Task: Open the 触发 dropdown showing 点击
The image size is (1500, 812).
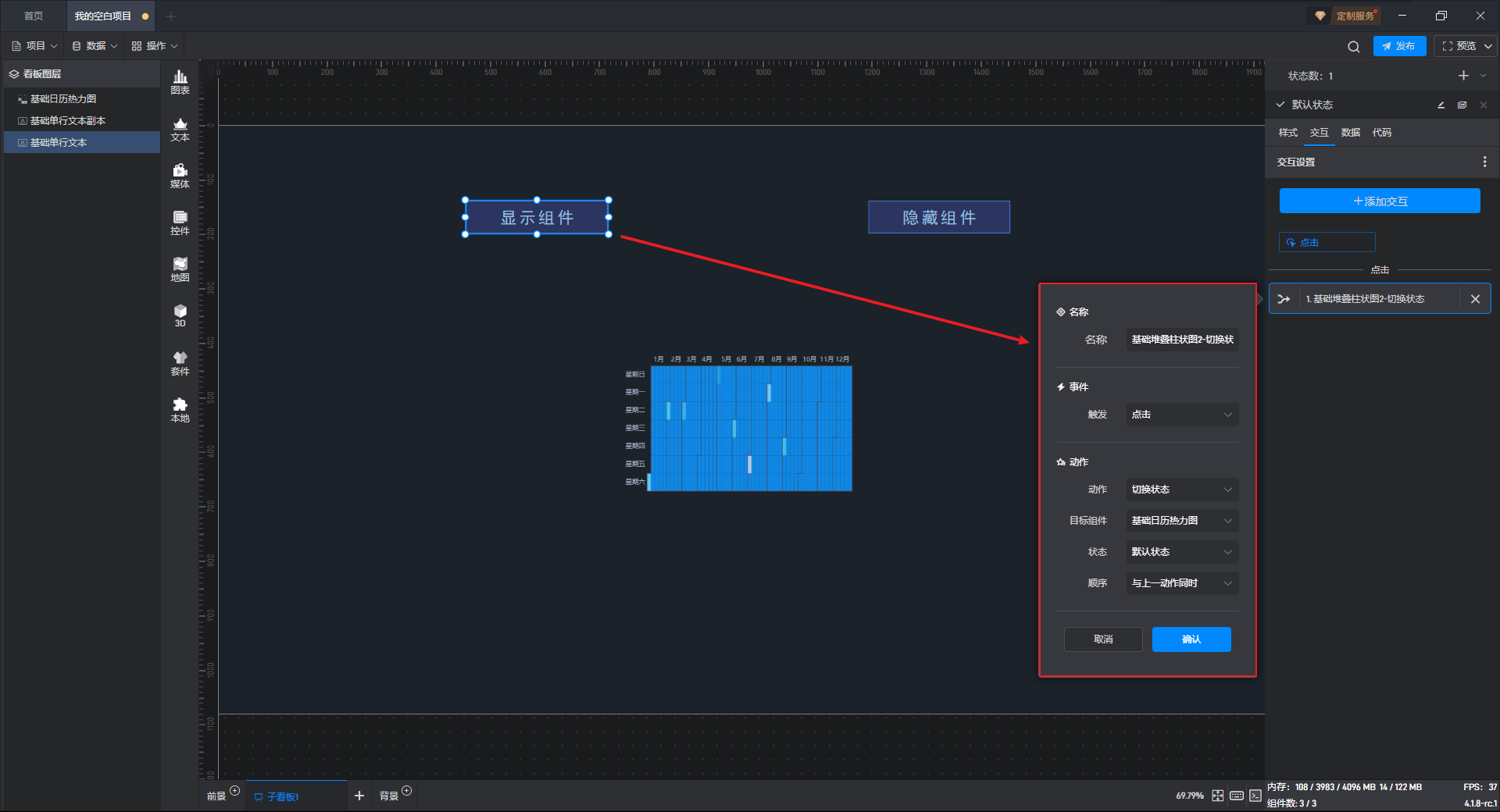Action: tap(1181, 415)
